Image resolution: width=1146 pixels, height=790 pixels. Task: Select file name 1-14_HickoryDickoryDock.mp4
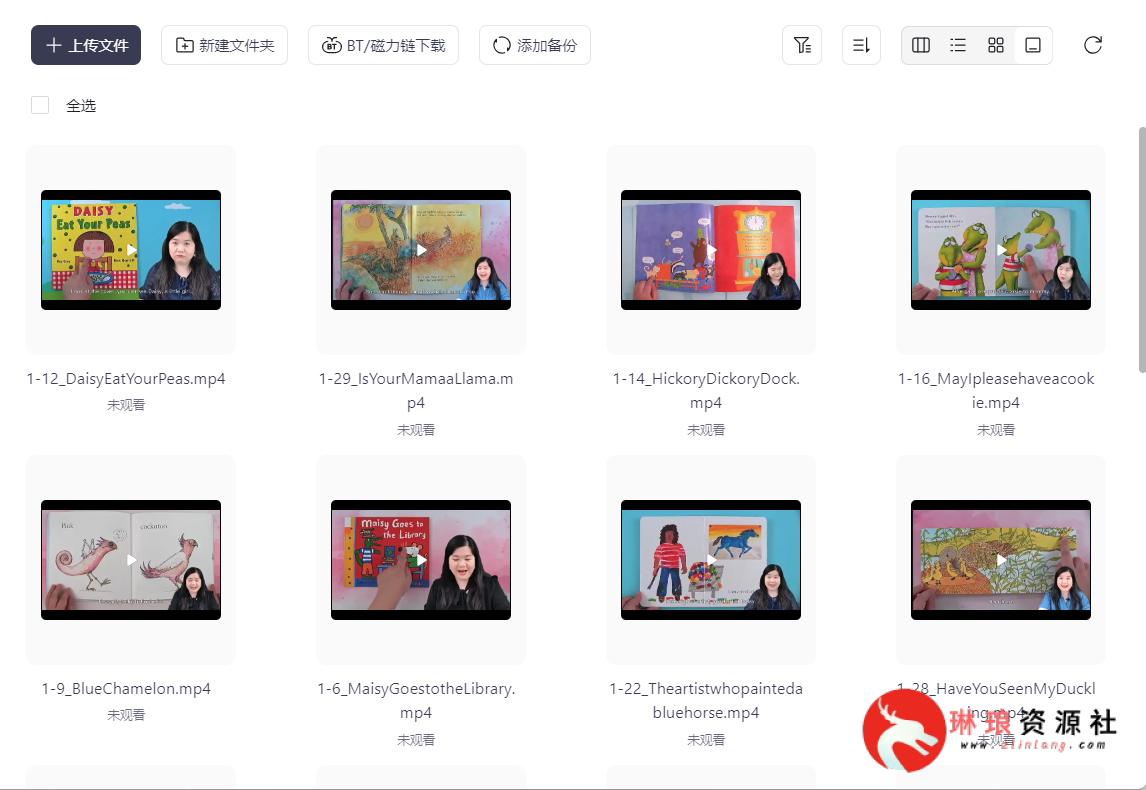(706, 390)
